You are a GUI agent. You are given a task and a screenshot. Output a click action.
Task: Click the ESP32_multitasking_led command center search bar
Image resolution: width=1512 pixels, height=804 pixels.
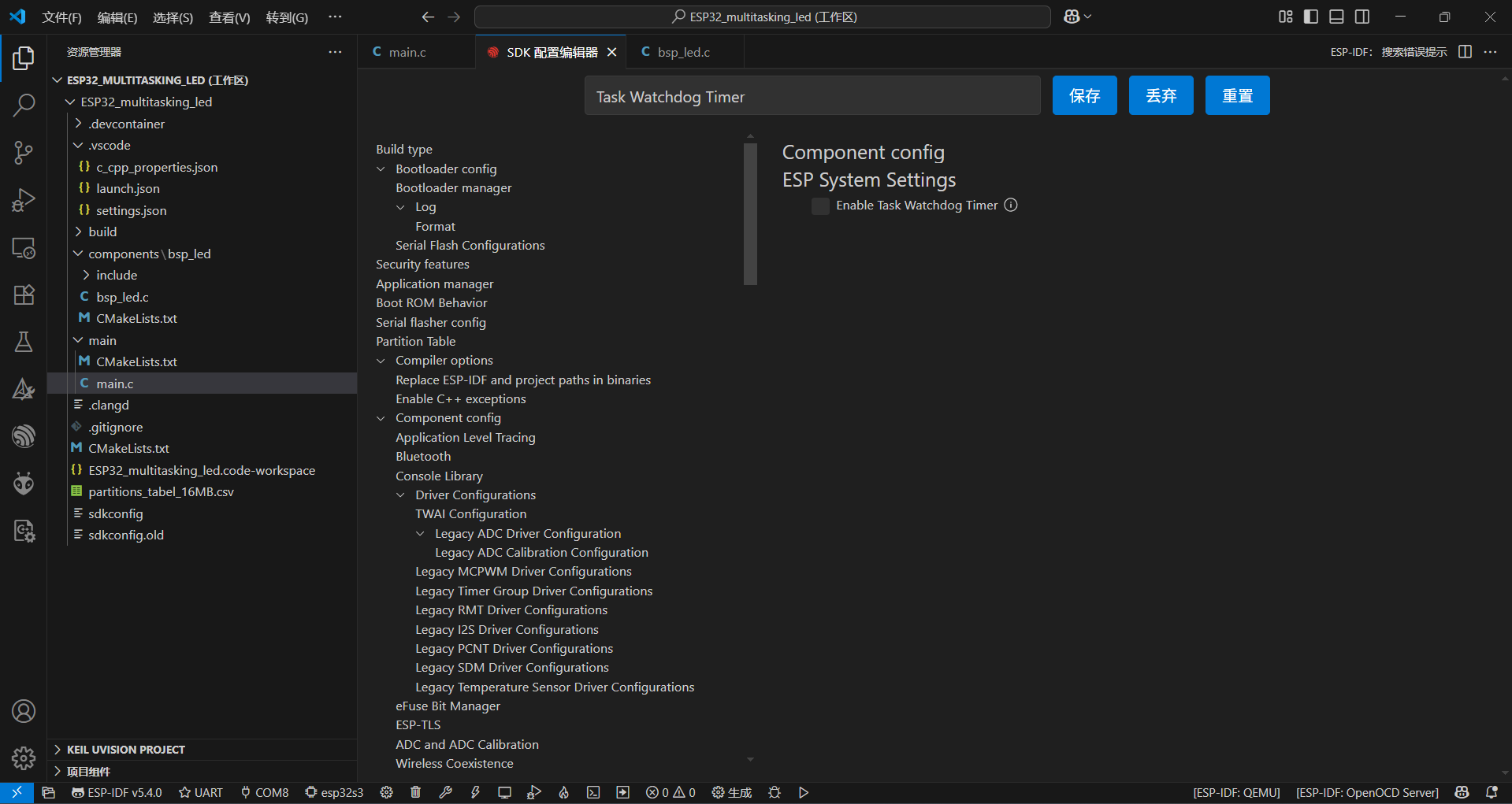762,17
